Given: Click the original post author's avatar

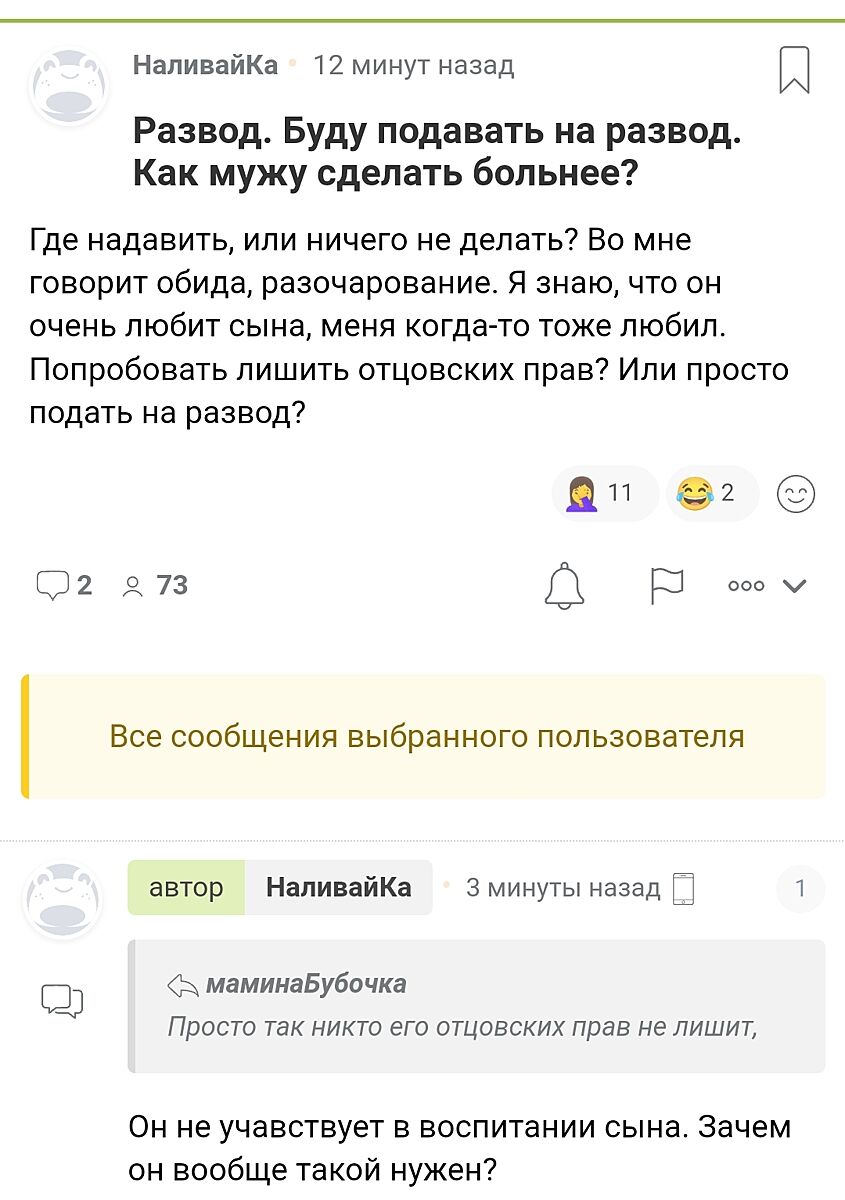Looking at the screenshot, I should [68, 86].
